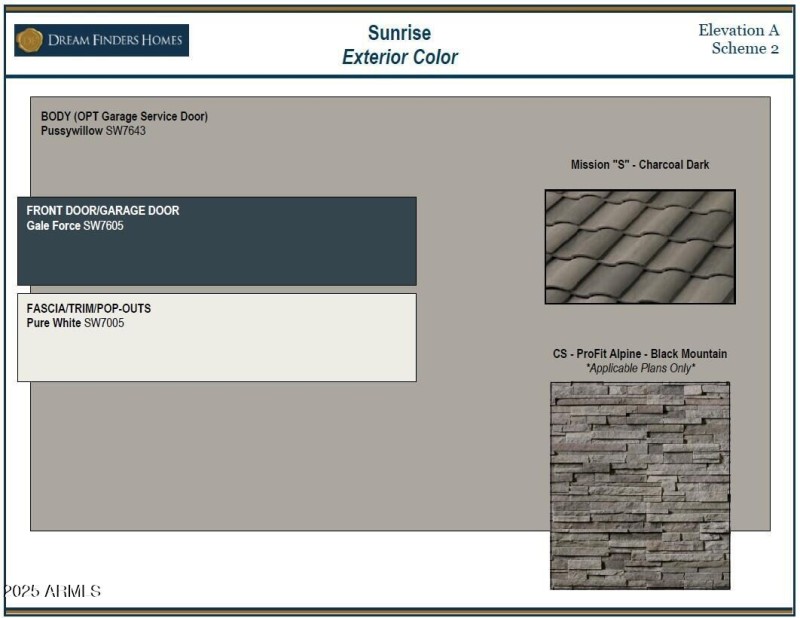The width and height of the screenshot is (800, 618).
Task: Expand the Front Door/Garage Door section
Action: (104, 211)
